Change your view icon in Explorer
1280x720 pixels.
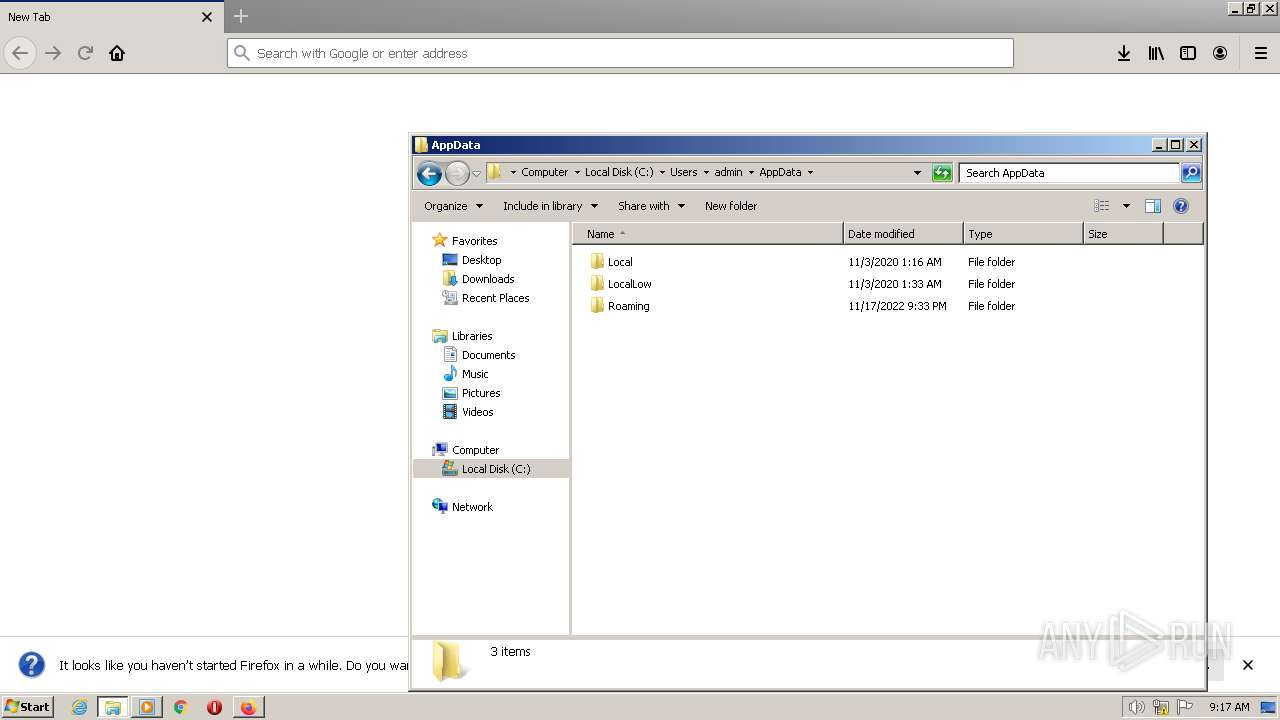click(x=1102, y=206)
